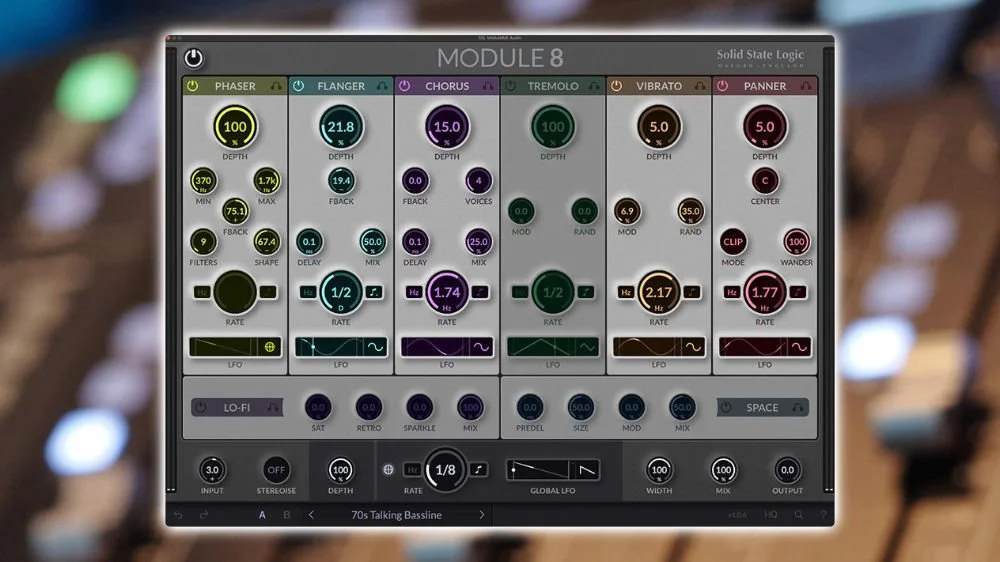Open Flanger LFO waveform selector
The height and width of the screenshot is (562, 1000).
tap(376, 347)
